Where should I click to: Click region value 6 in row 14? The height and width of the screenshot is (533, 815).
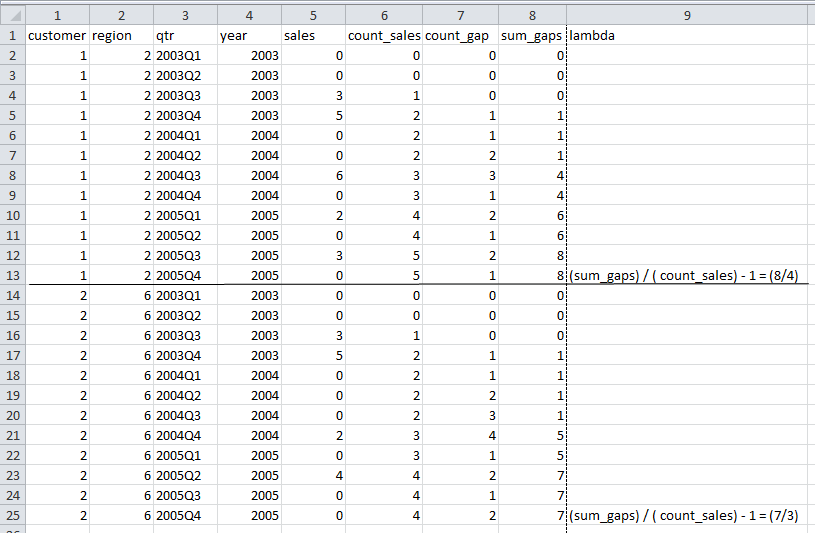[x=122, y=296]
